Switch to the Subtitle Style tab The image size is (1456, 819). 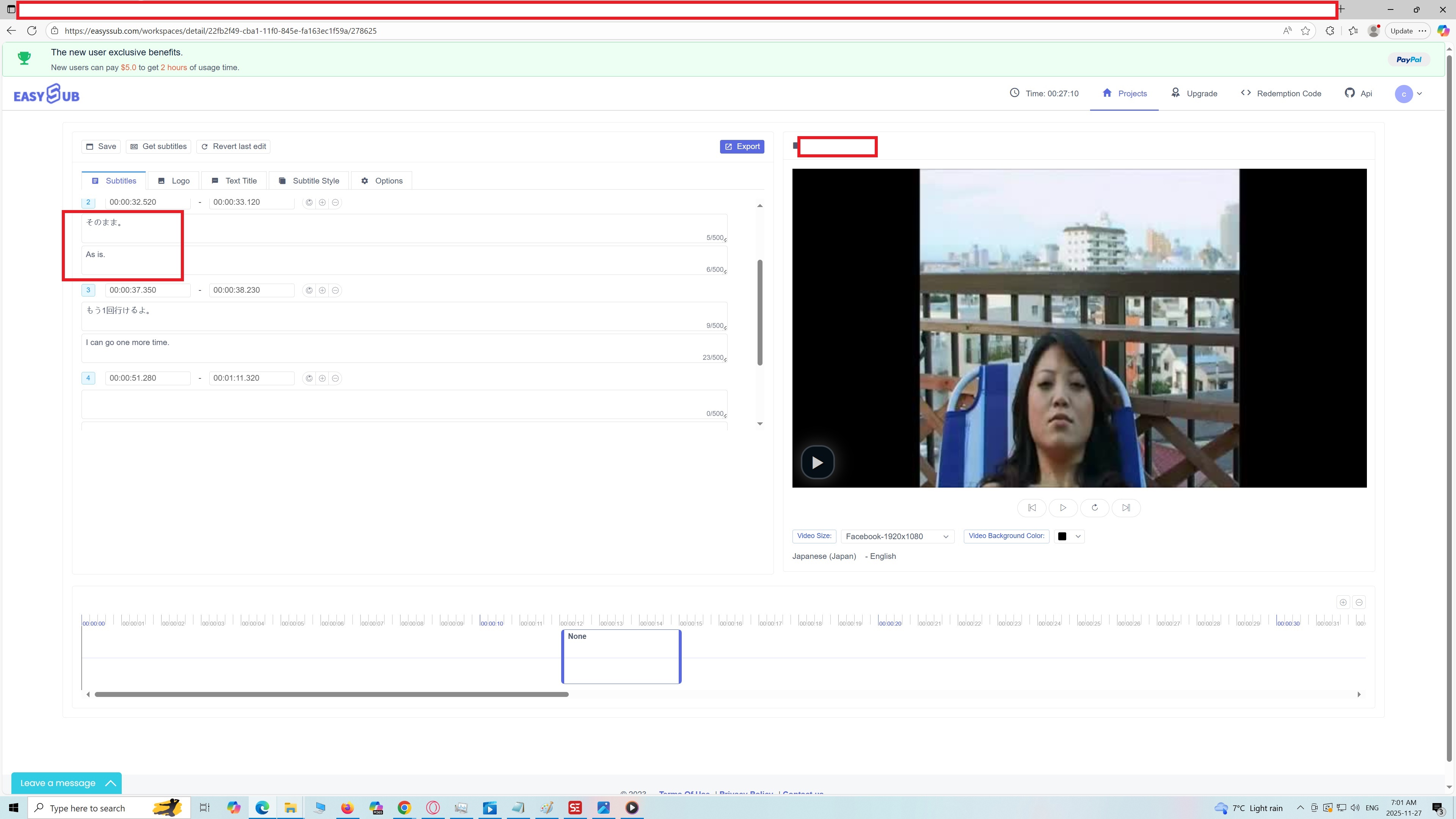309,180
